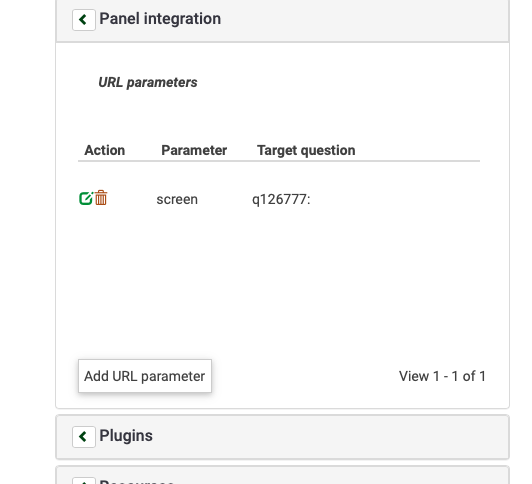Sort by the Parameter column header
The image size is (532, 484).
point(194,150)
